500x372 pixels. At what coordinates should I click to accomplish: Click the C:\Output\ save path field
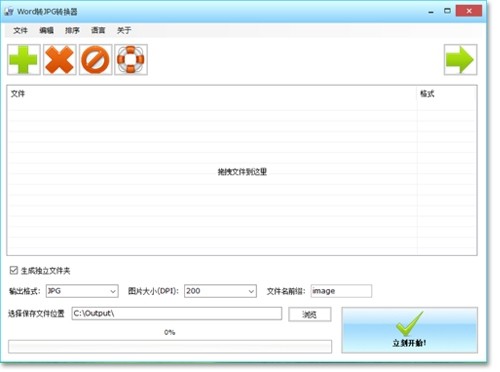click(x=177, y=314)
